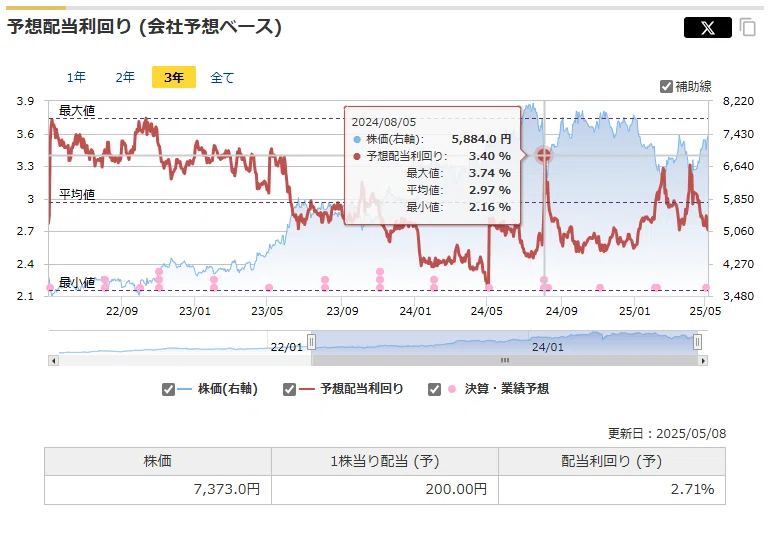Click the 22/01 label in navigator
The height and width of the screenshot is (535, 771).
coord(287,347)
